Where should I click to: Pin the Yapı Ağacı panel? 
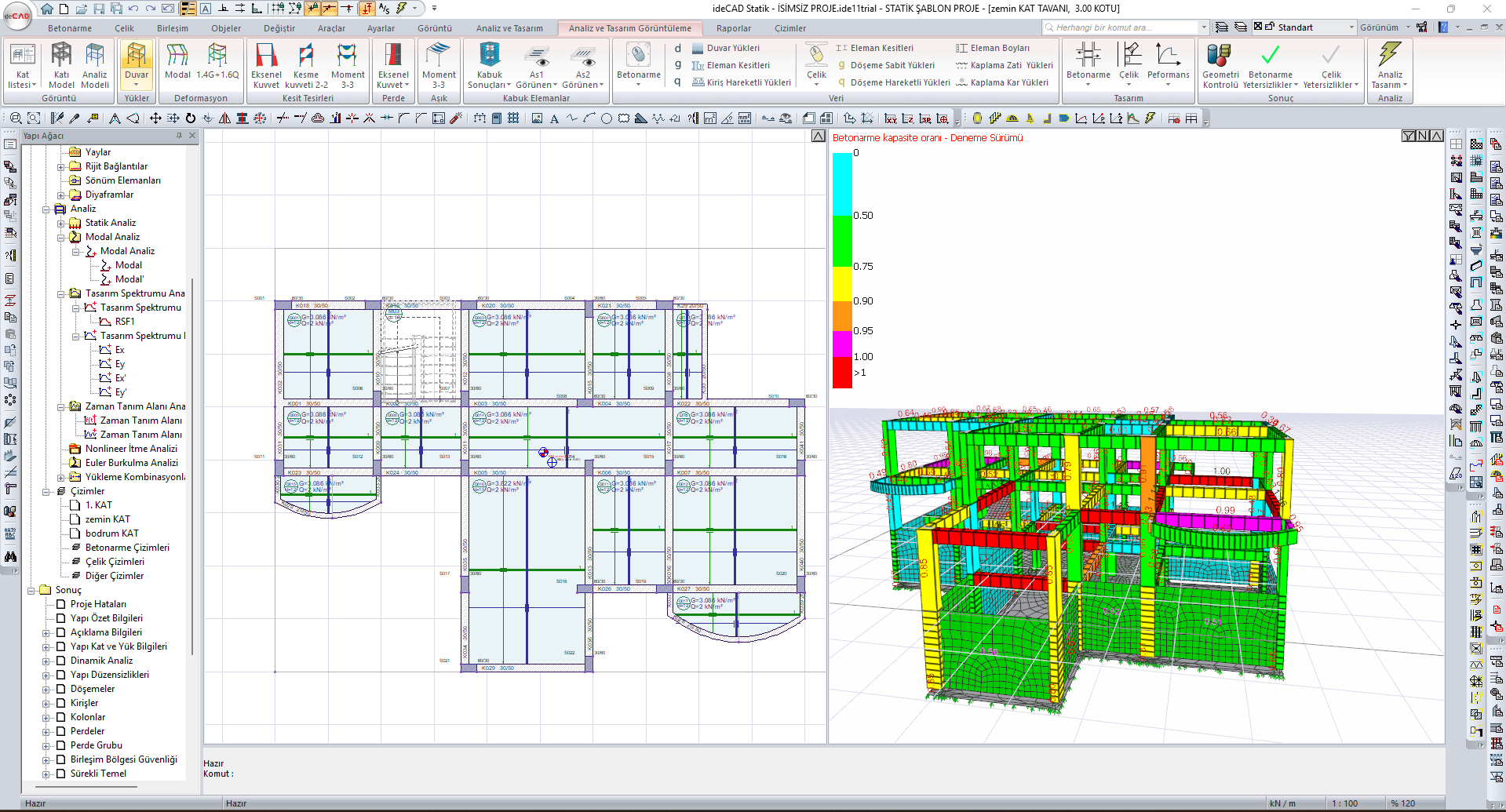tap(180, 136)
